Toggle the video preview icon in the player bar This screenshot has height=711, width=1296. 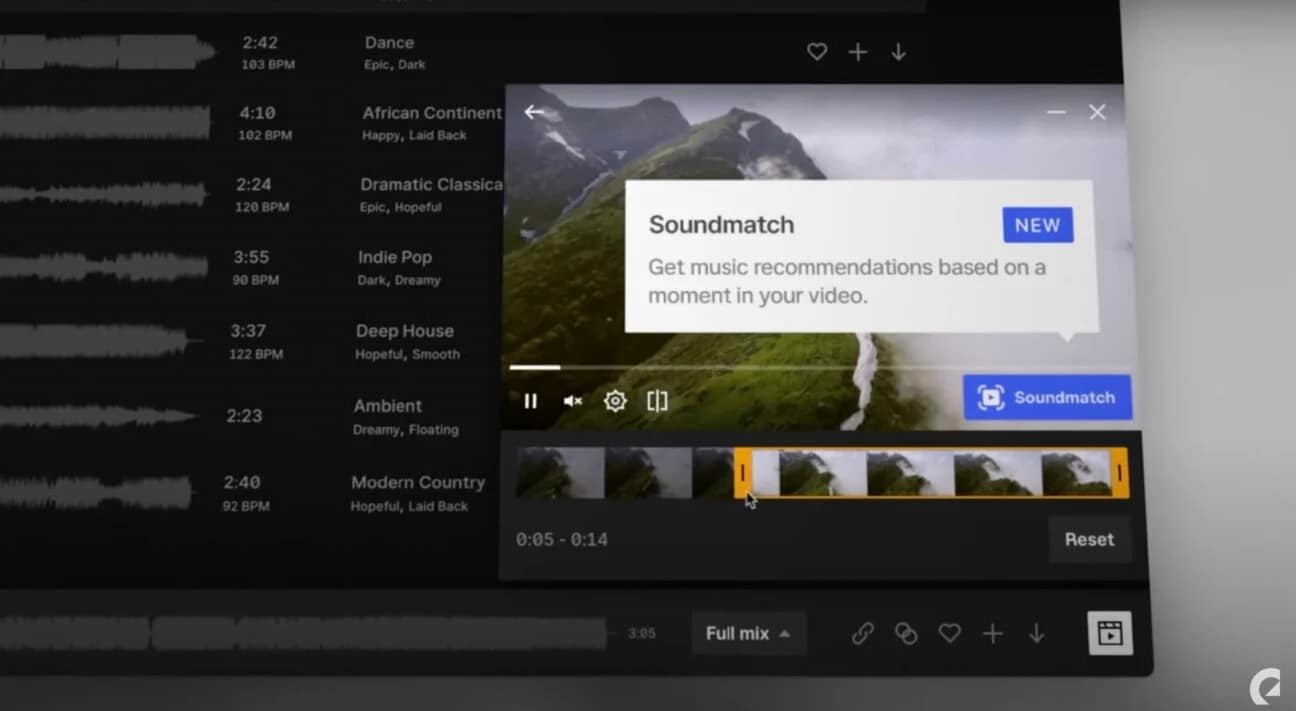point(1110,633)
